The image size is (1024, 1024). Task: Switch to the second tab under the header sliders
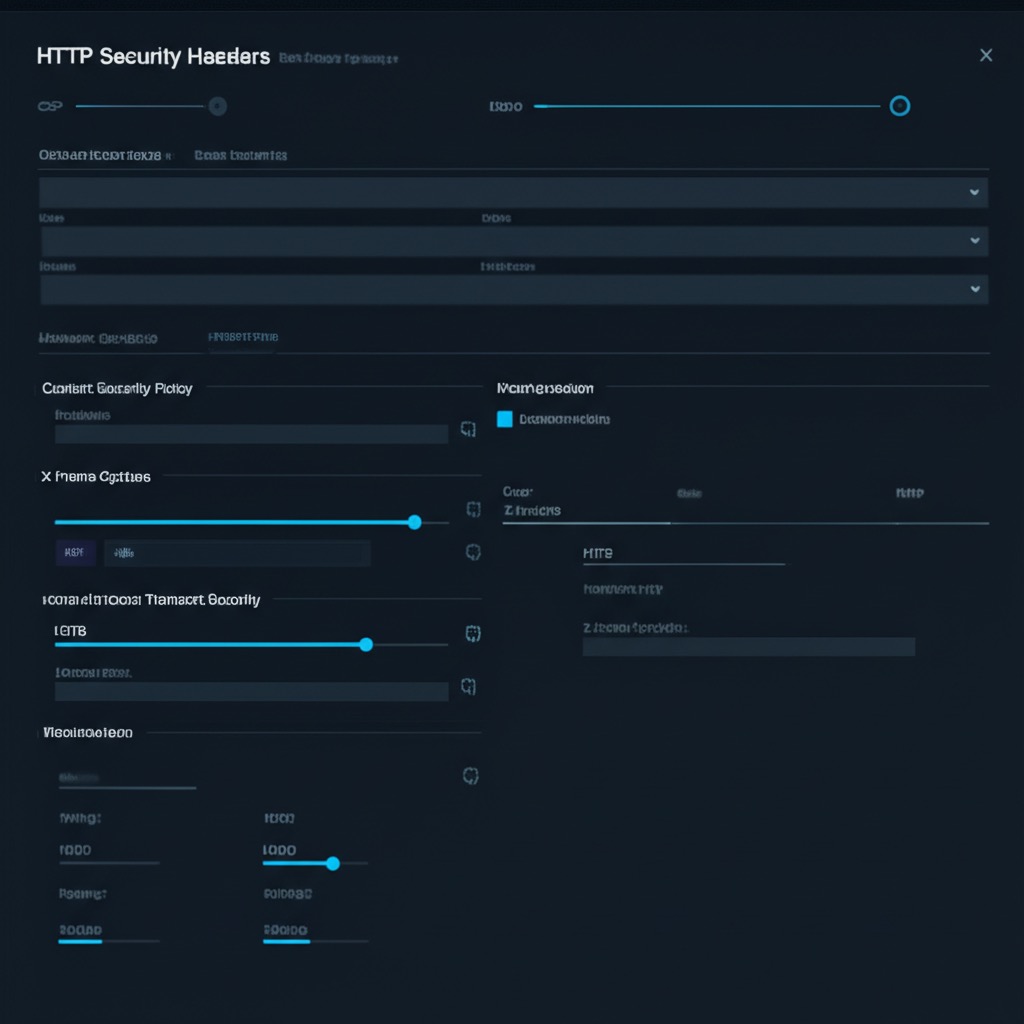tap(241, 156)
